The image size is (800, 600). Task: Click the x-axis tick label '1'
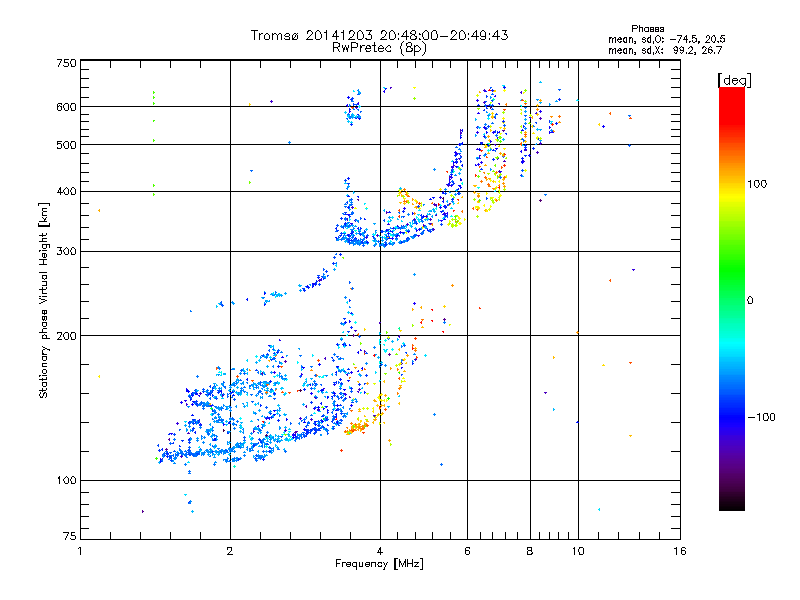[80, 551]
